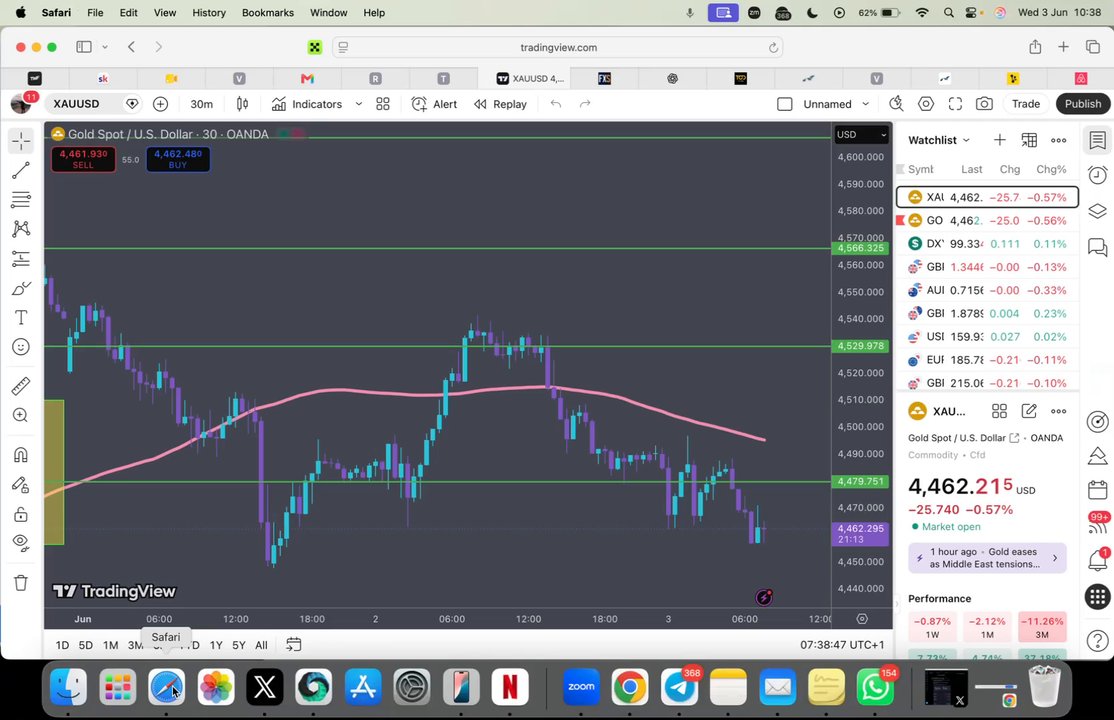
Task: Change the 30m timeframe interval
Action: click(x=202, y=104)
